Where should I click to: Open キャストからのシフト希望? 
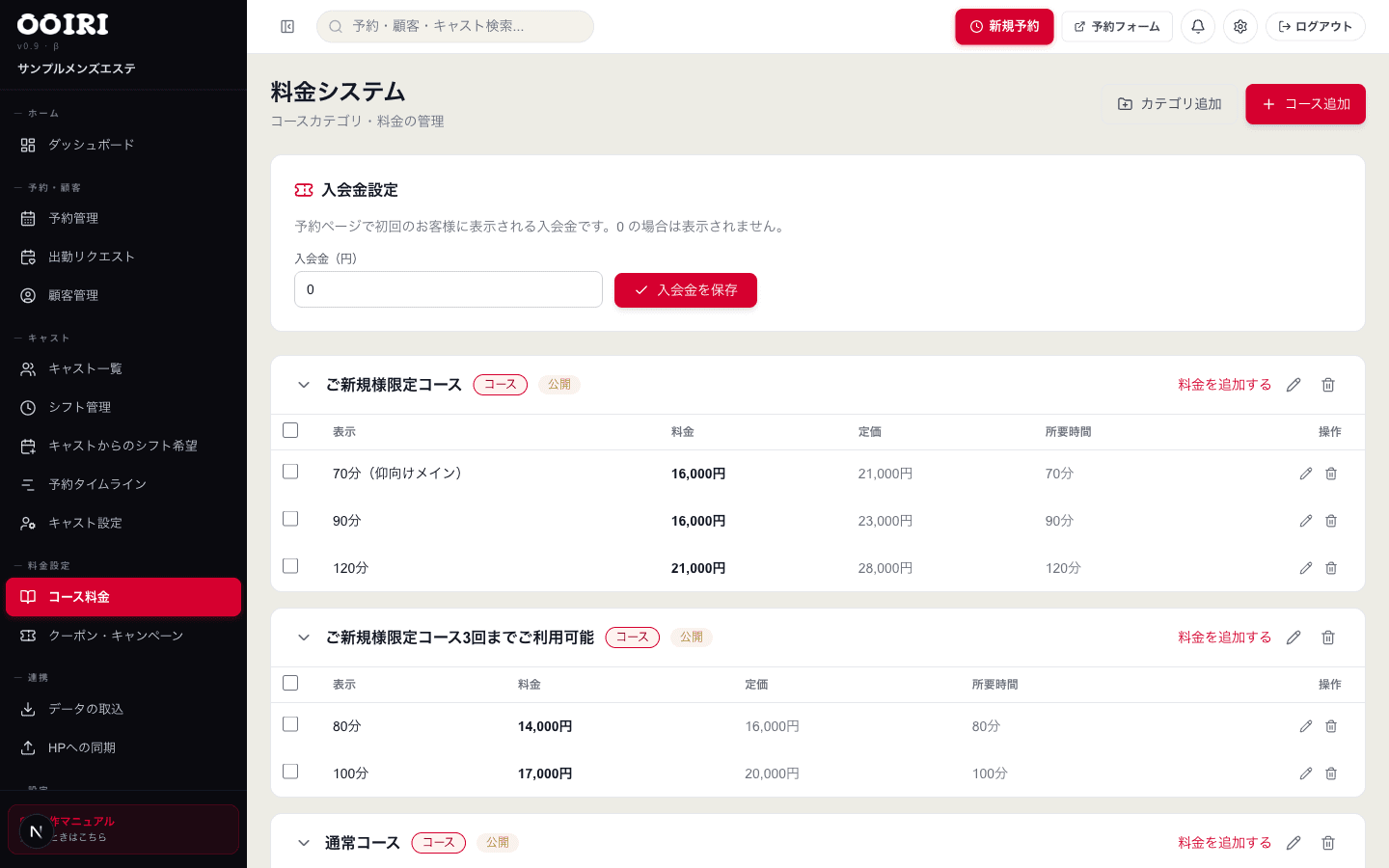[x=123, y=447]
